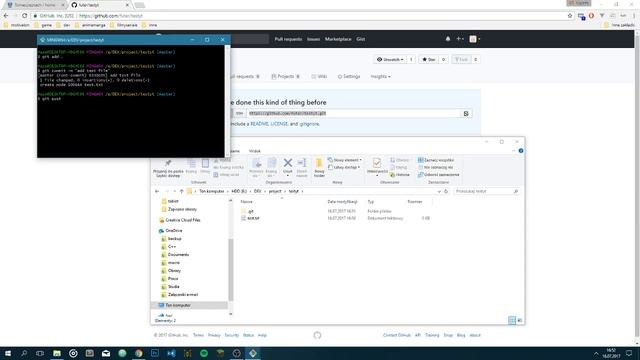Open the repository Settings tab

[x=349, y=76]
